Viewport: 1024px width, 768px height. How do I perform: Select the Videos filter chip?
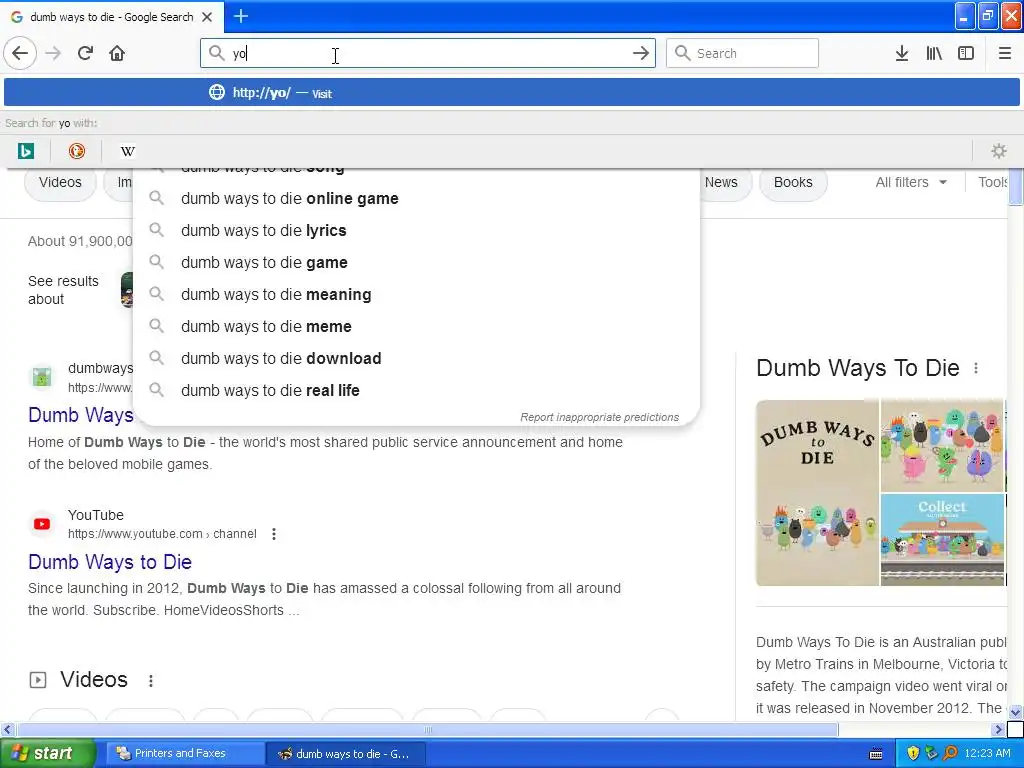click(x=60, y=182)
